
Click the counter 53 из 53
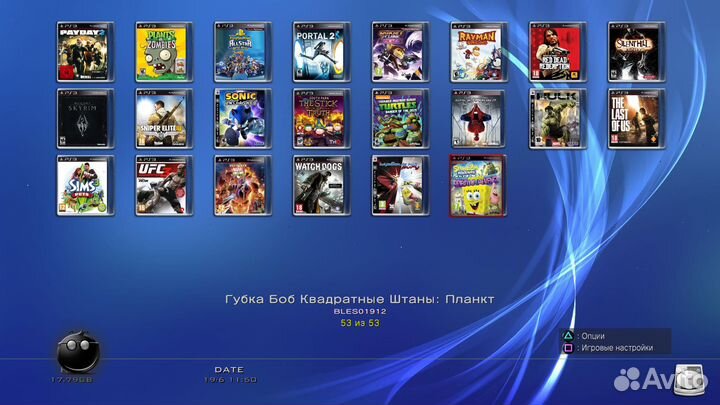point(360,323)
